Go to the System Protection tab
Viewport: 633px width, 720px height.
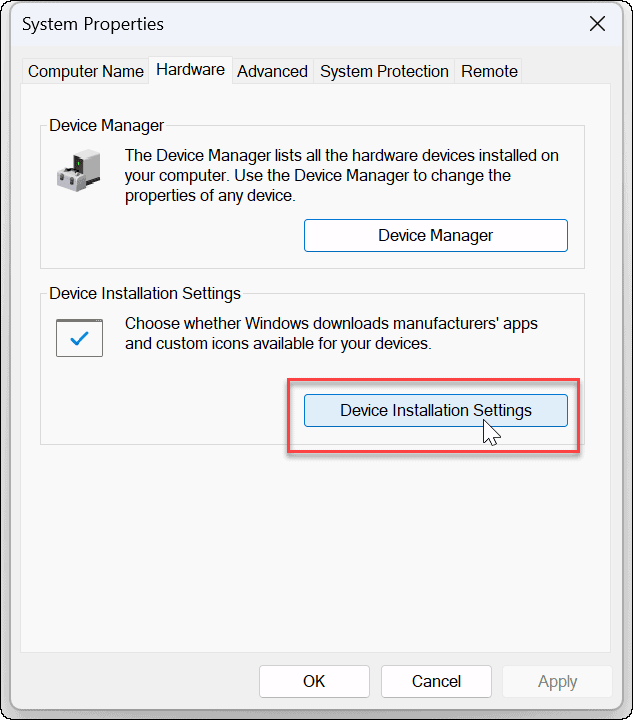pyautogui.click(x=384, y=71)
